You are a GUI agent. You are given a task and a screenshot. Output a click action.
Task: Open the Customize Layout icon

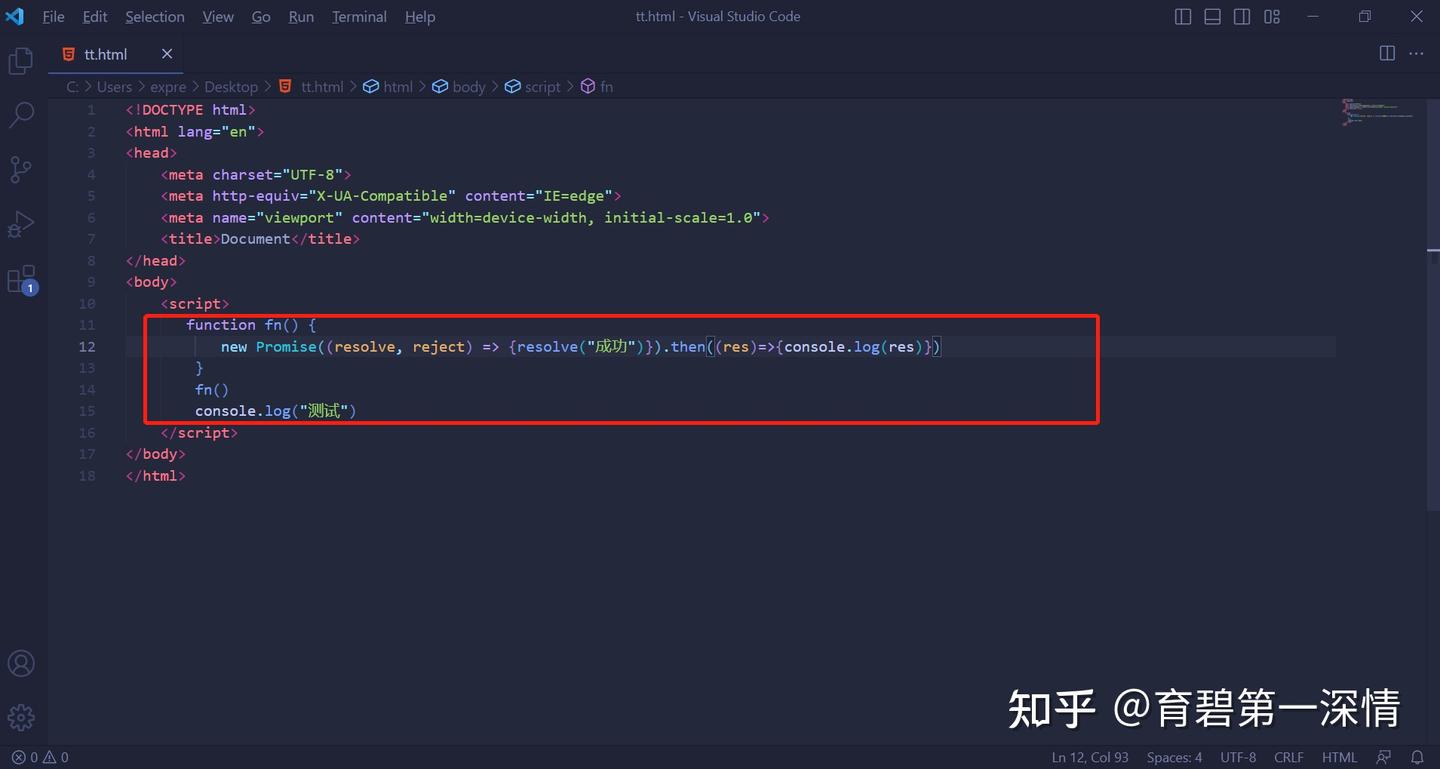(x=1272, y=16)
